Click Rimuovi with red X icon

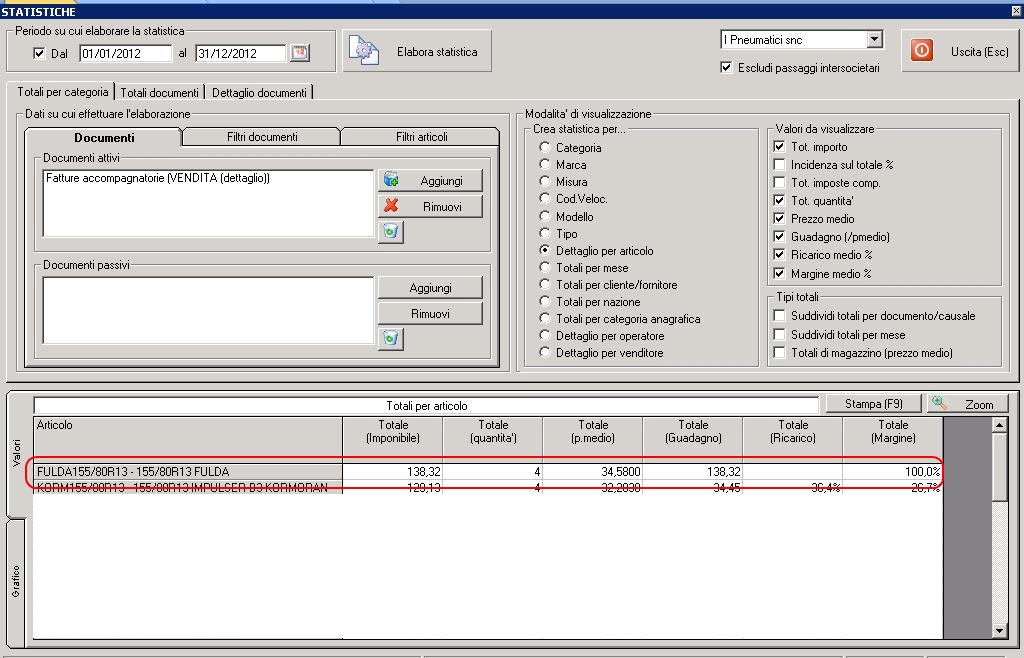[430, 206]
